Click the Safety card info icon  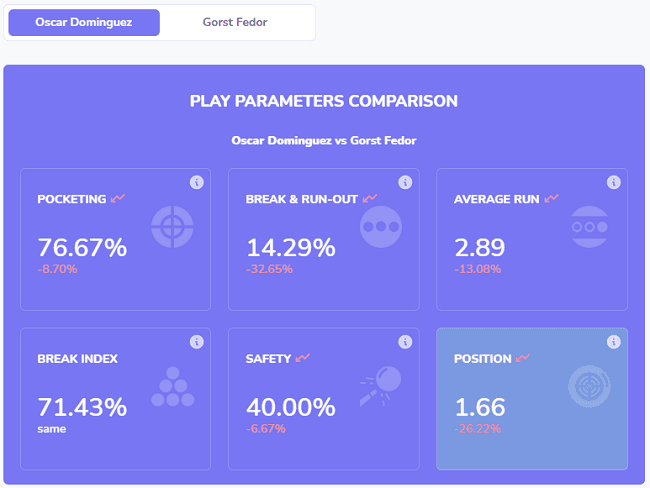405,342
